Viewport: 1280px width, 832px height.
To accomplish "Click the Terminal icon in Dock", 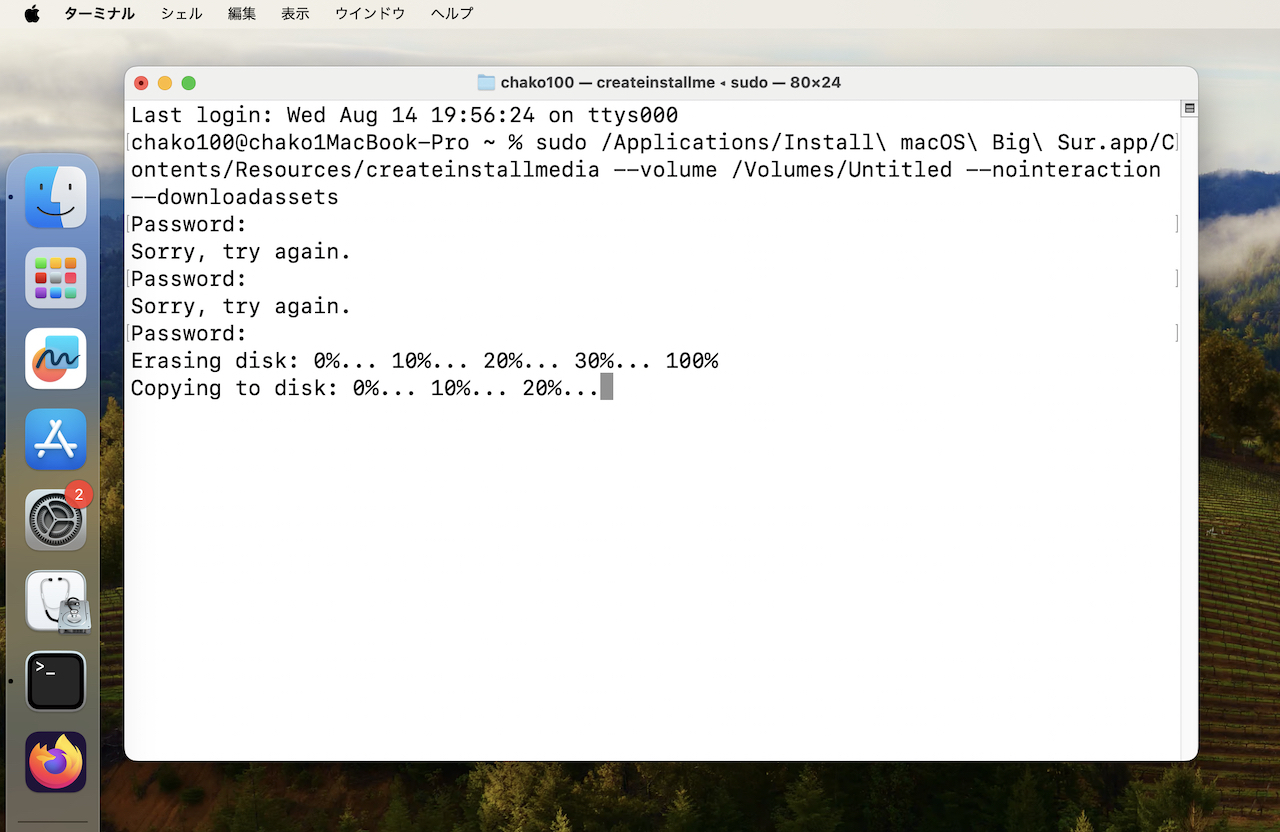I will 56,682.
